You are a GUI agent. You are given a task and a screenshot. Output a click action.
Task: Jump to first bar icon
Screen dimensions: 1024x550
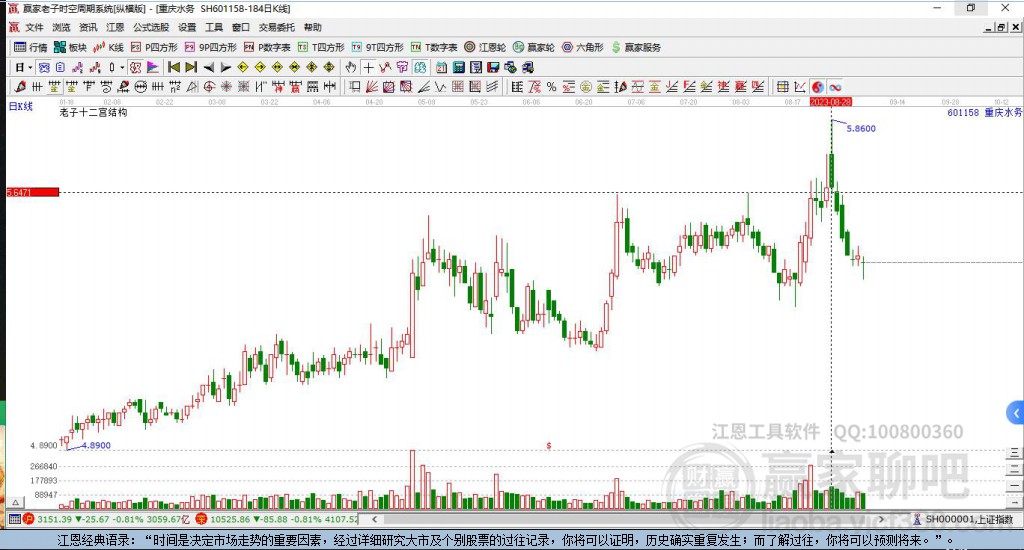(x=174, y=67)
